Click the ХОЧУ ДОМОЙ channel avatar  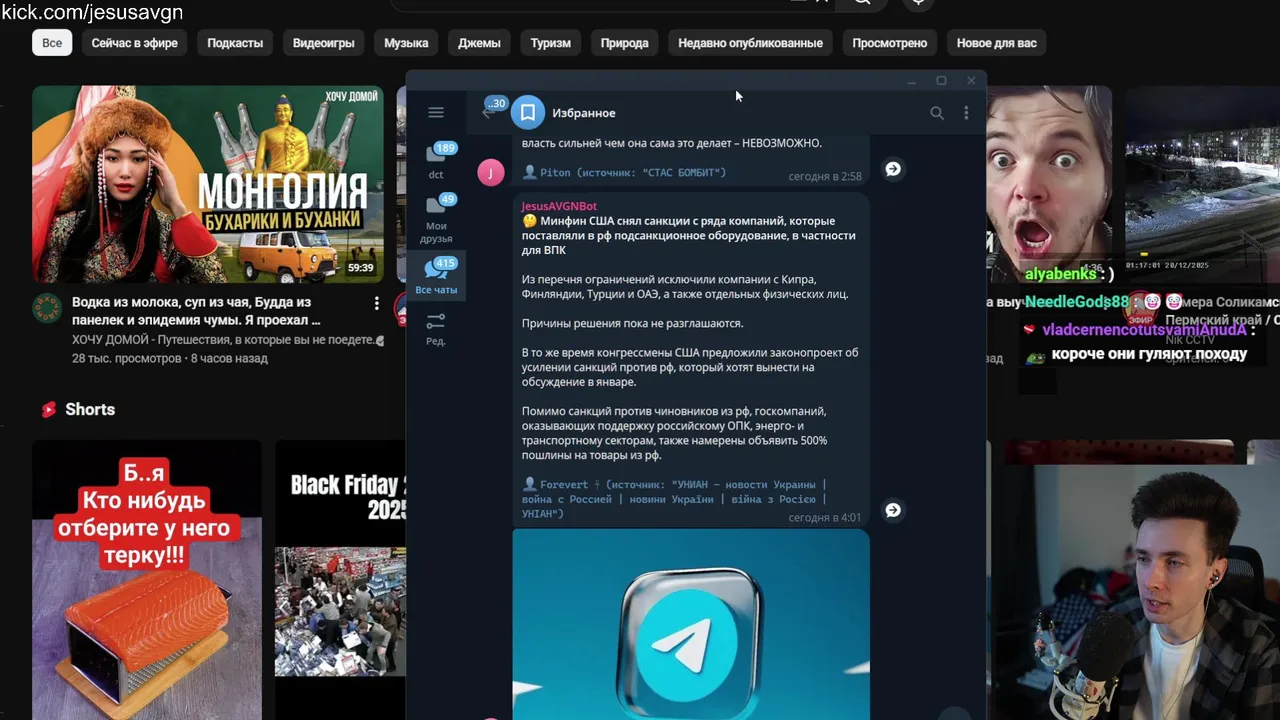(x=47, y=308)
